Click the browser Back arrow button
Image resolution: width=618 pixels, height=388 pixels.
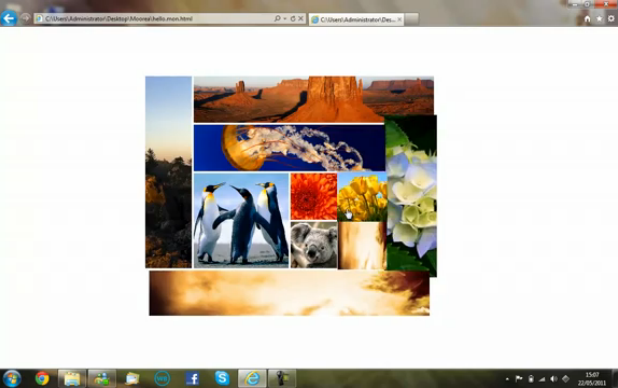(9, 18)
